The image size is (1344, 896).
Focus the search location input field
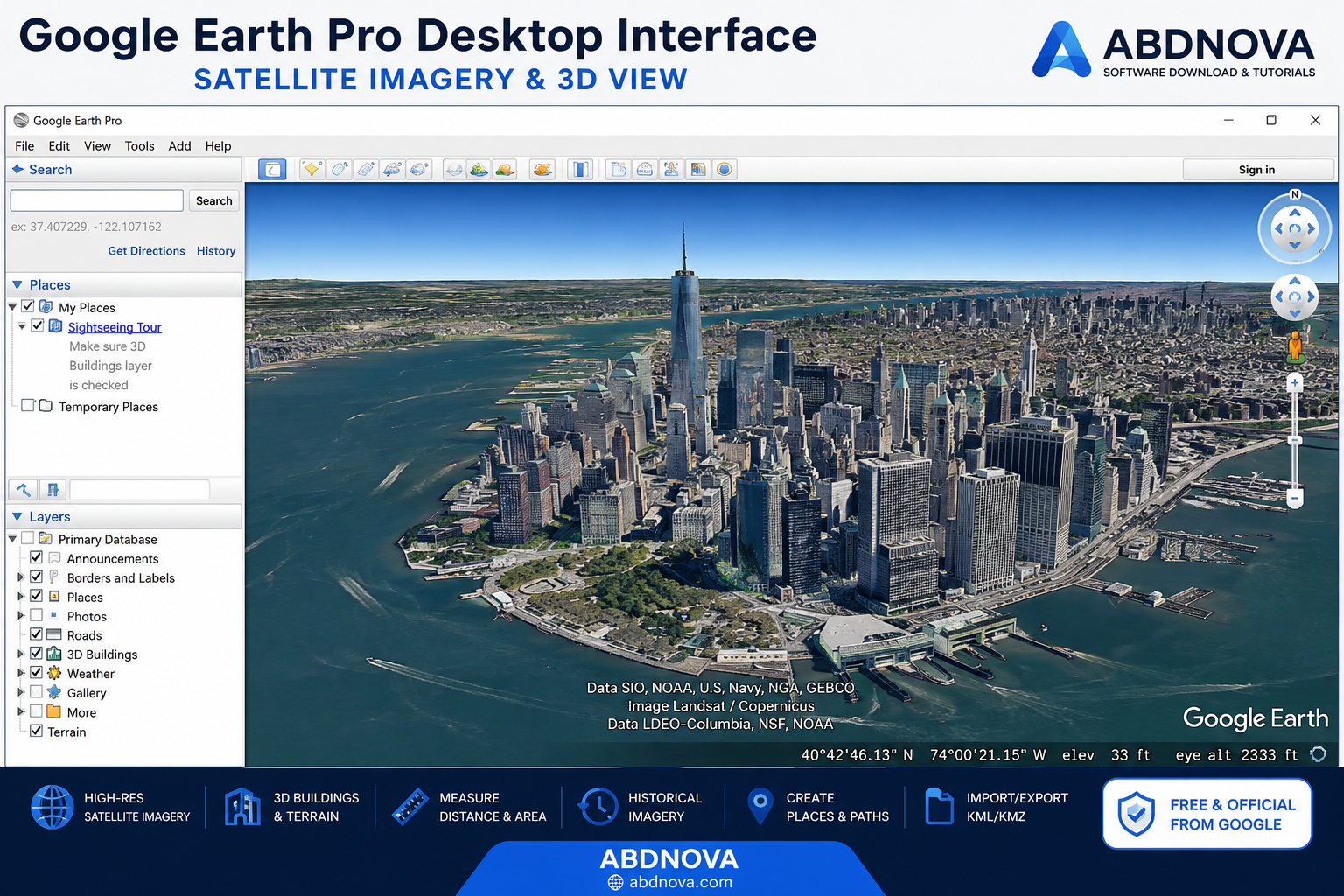click(x=96, y=201)
